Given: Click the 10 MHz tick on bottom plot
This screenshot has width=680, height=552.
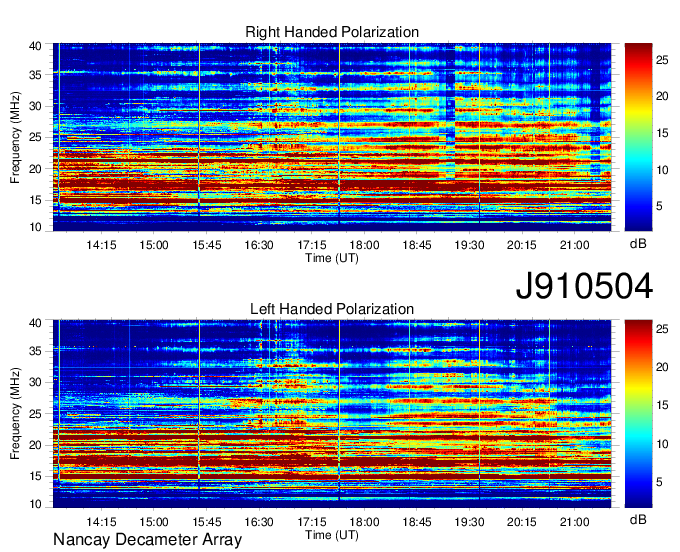Looking at the screenshot, I should pyautogui.click(x=35, y=503).
